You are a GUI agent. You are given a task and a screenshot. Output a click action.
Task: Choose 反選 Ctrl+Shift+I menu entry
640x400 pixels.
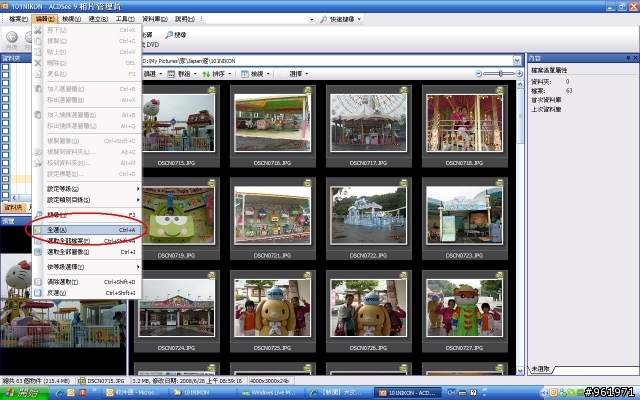[x=87, y=293]
